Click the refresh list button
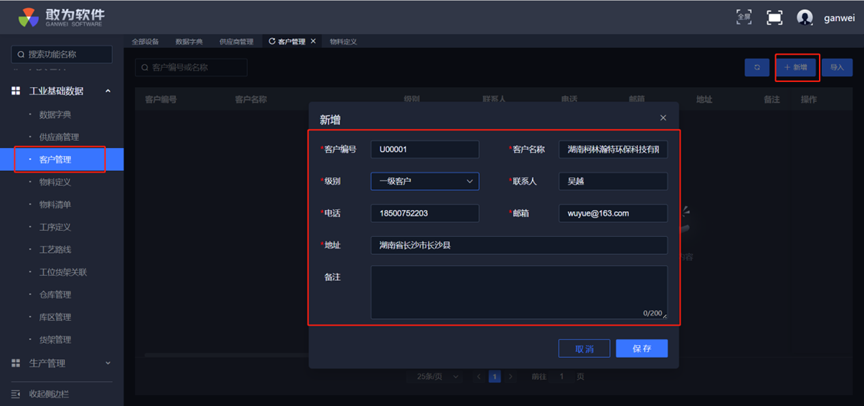 [757, 67]
